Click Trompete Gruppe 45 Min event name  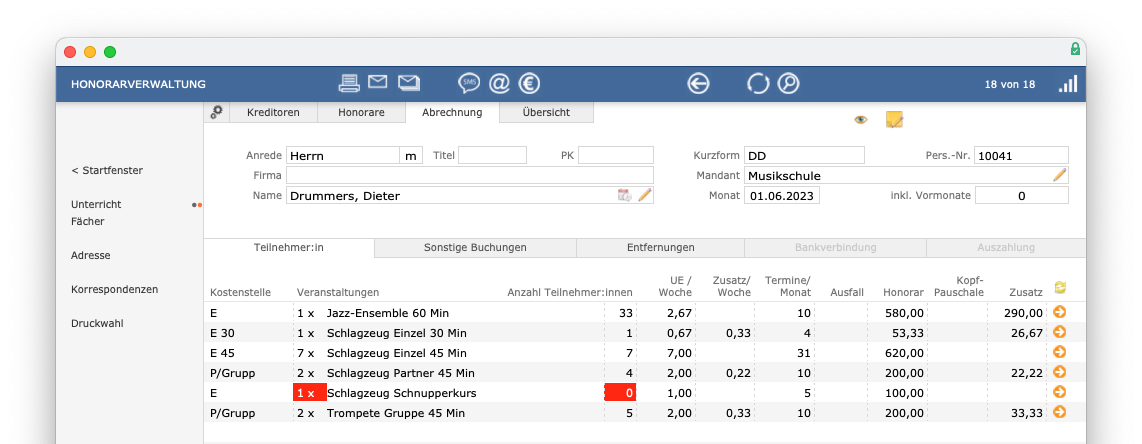point(396,413)
